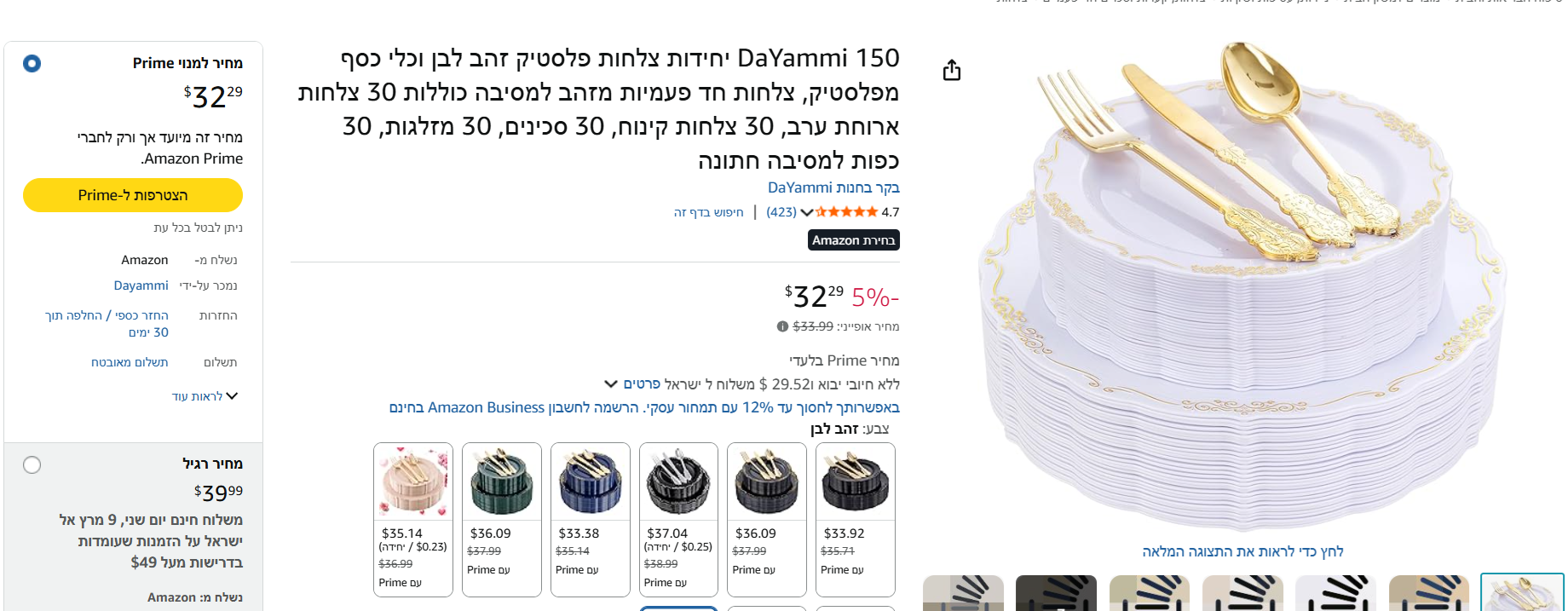Expand the 'see more' chevron in buy box
The height and width of the screenshot is (611, 1568).
click(x=232, y=396)
